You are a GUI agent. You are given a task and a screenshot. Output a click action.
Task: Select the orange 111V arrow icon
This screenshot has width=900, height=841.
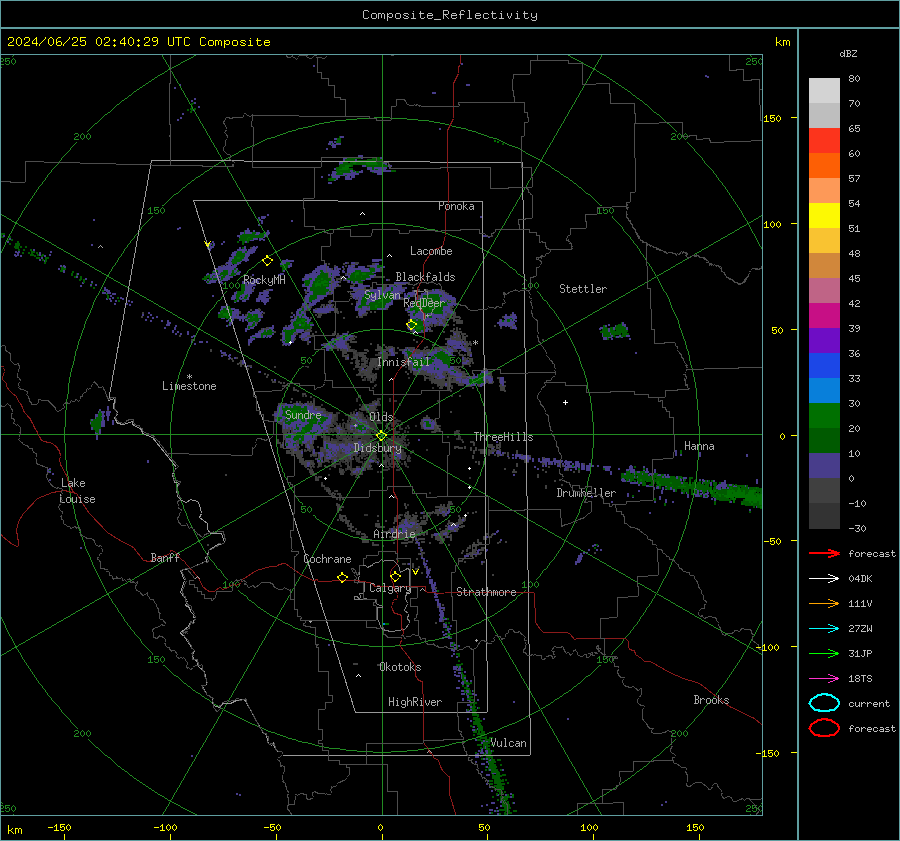click(x=824, y=603)
